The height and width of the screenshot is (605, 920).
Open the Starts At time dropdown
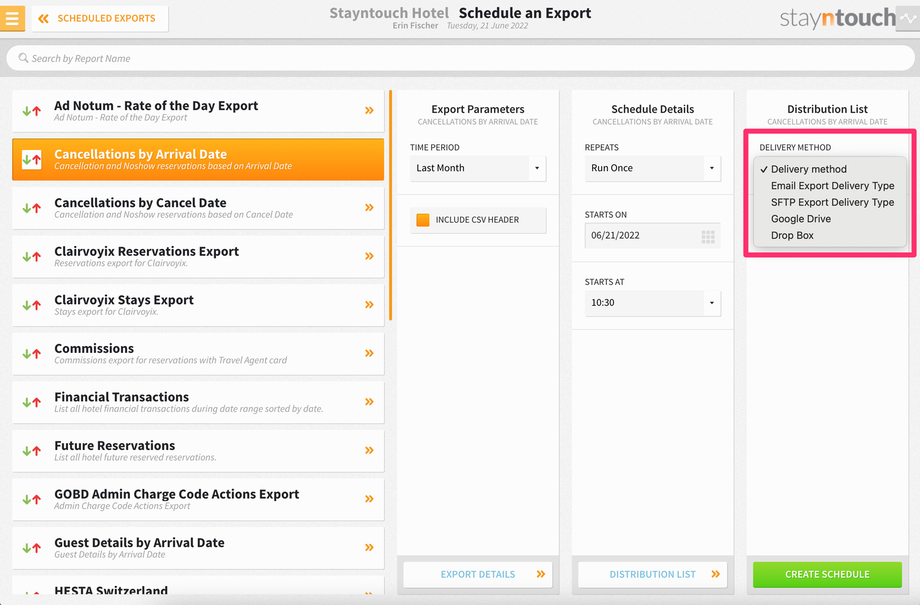(x=652, y=303)
